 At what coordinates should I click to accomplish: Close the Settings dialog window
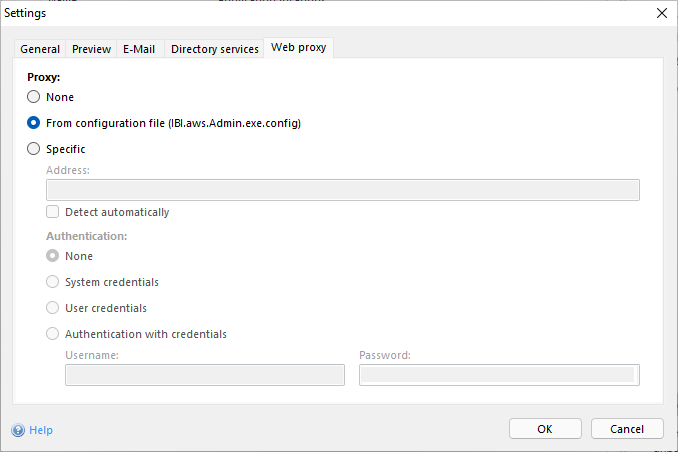661,13
